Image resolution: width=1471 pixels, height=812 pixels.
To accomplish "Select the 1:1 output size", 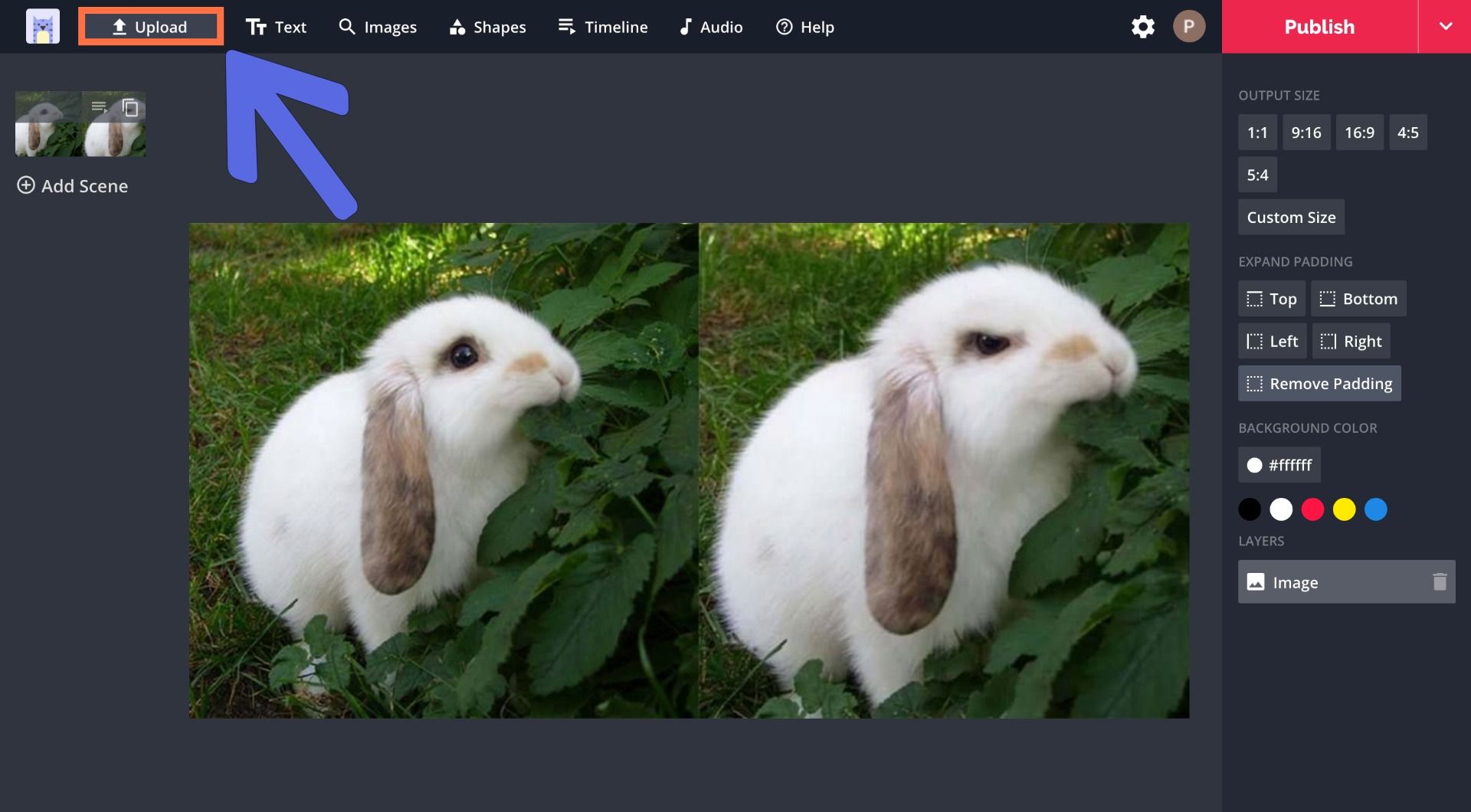I will [x=1256, y=133].
